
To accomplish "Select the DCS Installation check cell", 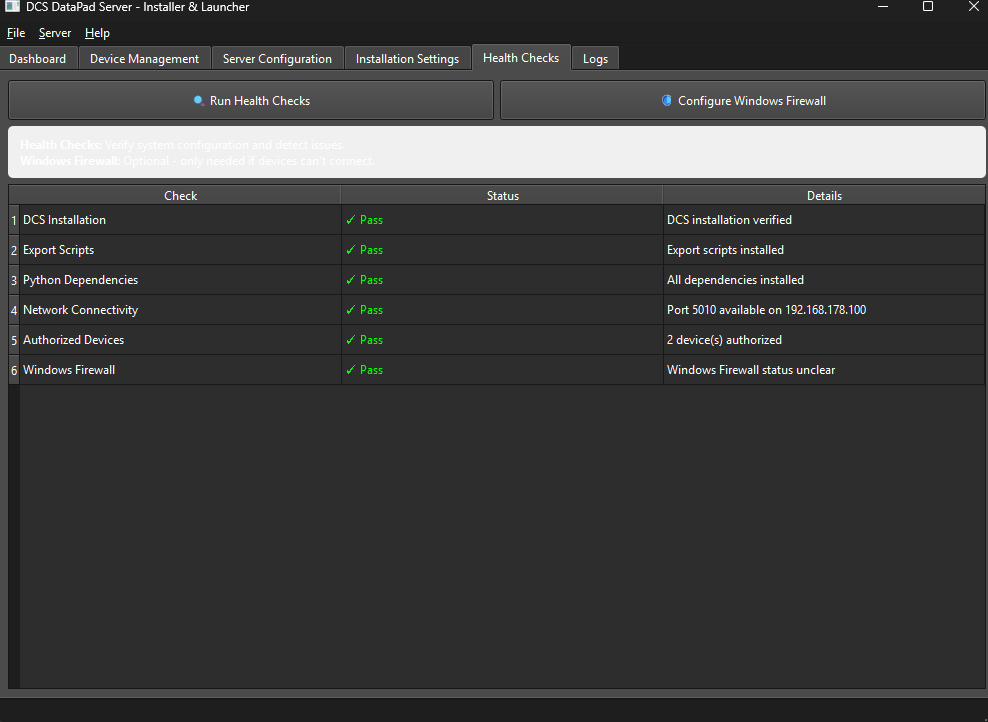I will tap(181, 220).
